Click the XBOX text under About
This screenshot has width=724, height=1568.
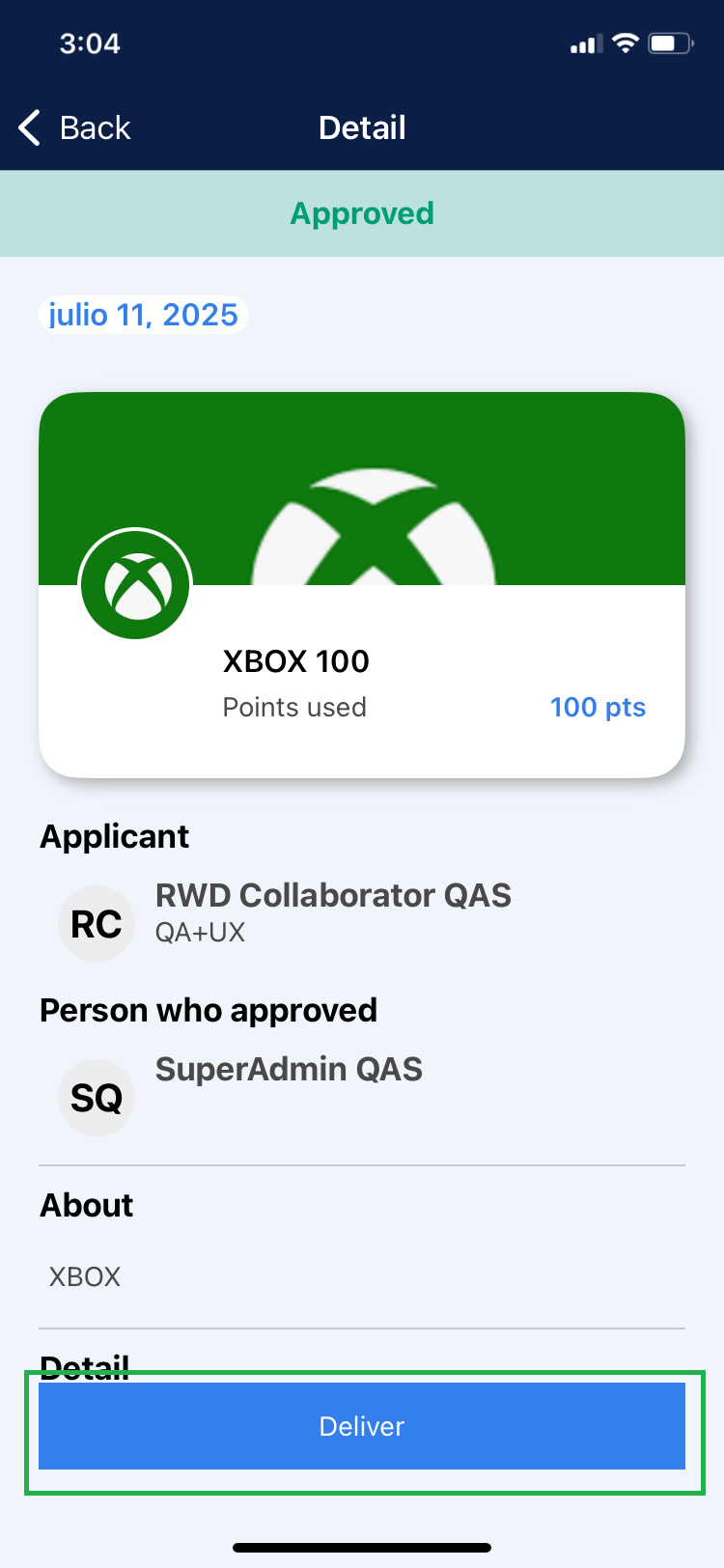click(85, 1276)
